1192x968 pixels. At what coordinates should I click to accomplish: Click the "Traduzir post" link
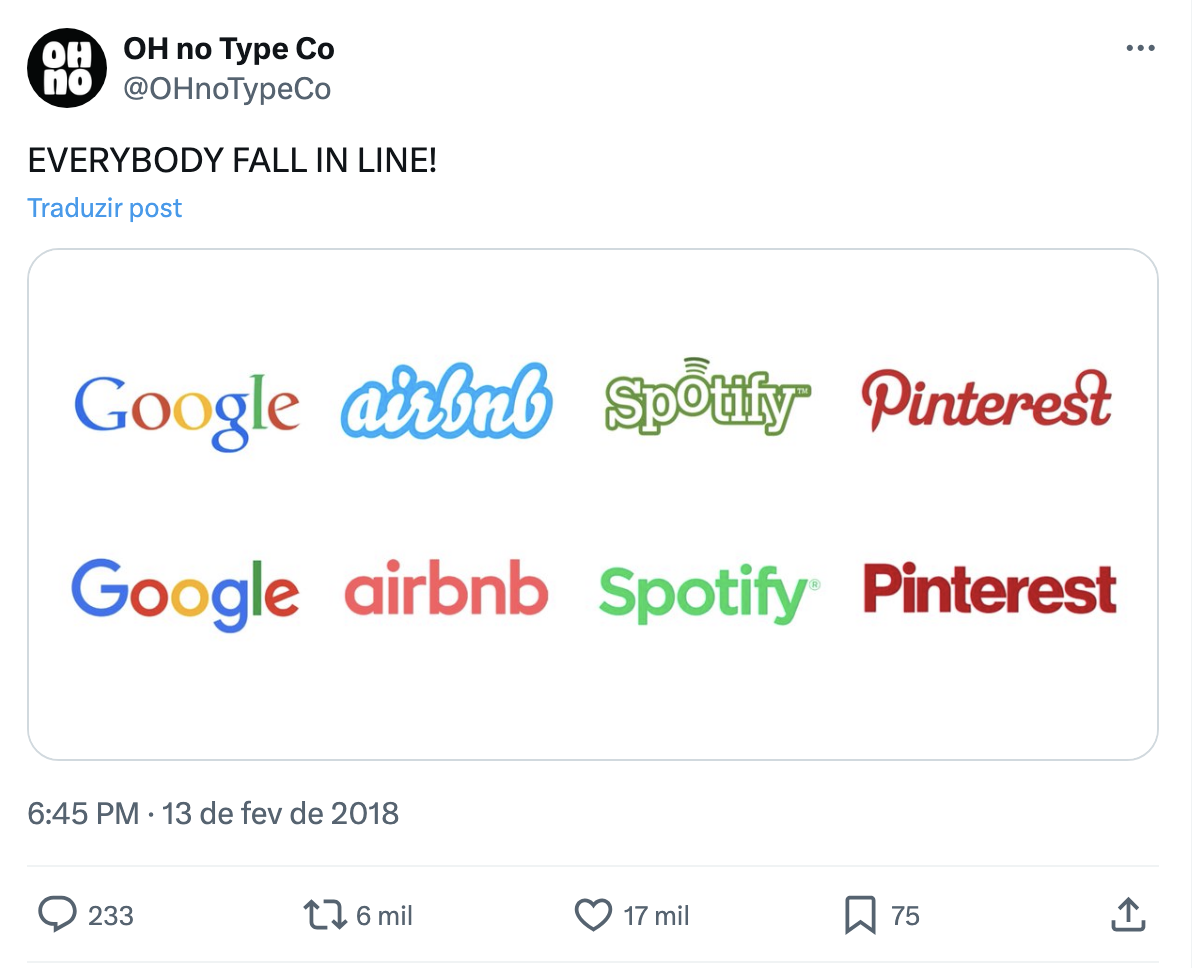[105, 208]
